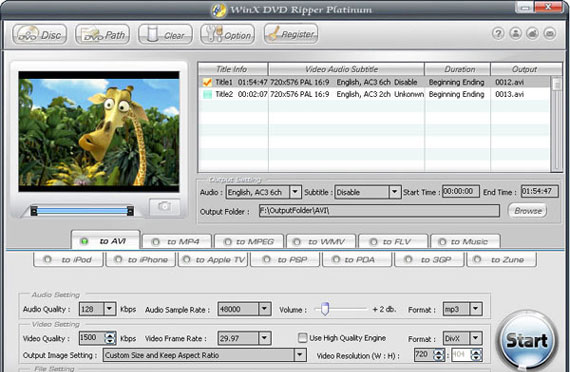The image size is (570, 372).
Task: Open the Audio track dropdown
Action: click(x=295, y=192)
